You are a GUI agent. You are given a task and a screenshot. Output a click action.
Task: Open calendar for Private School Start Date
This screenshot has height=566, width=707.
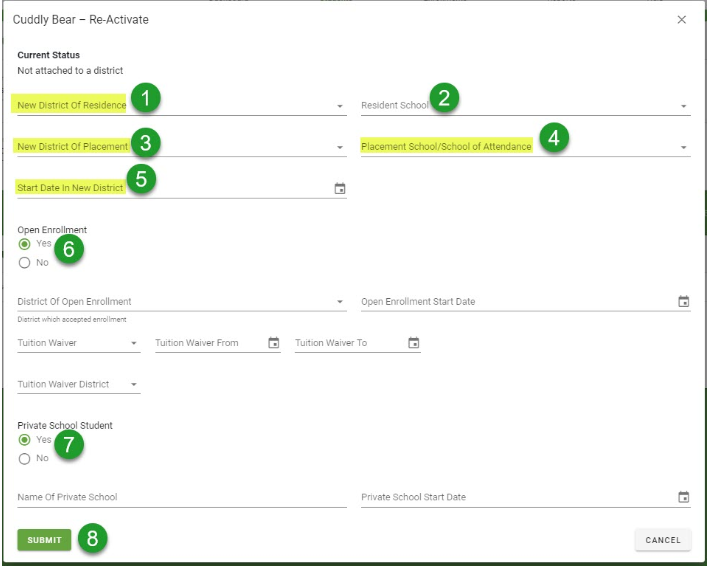[684, 497]
